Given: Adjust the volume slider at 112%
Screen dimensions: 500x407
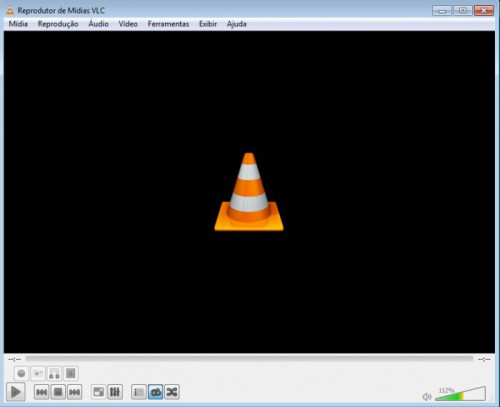Looking at the screenshot, I should coord(460,394).
